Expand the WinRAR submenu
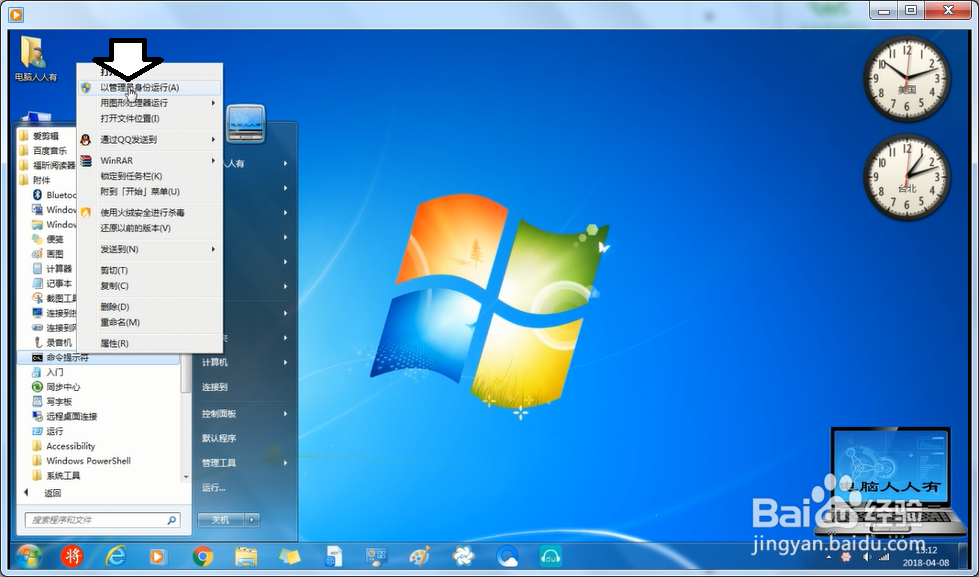The height and width of the screenshot is (577, 979). 149,160
